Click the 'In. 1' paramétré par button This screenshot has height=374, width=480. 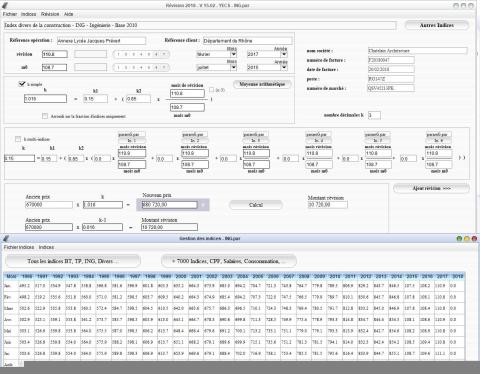point(132,141)
